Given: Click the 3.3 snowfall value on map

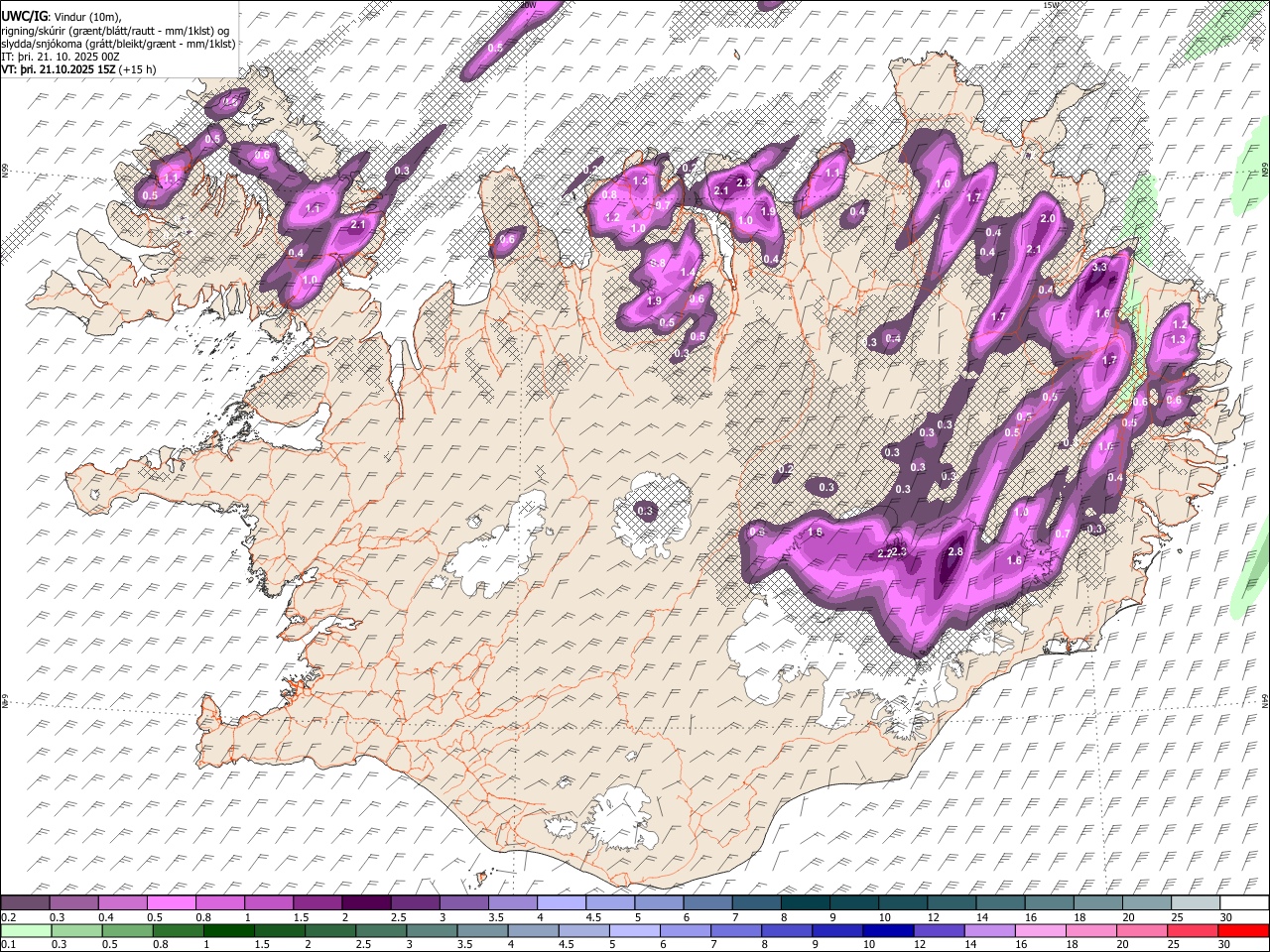Looking at the screenshot, I should click(1099, 267).
